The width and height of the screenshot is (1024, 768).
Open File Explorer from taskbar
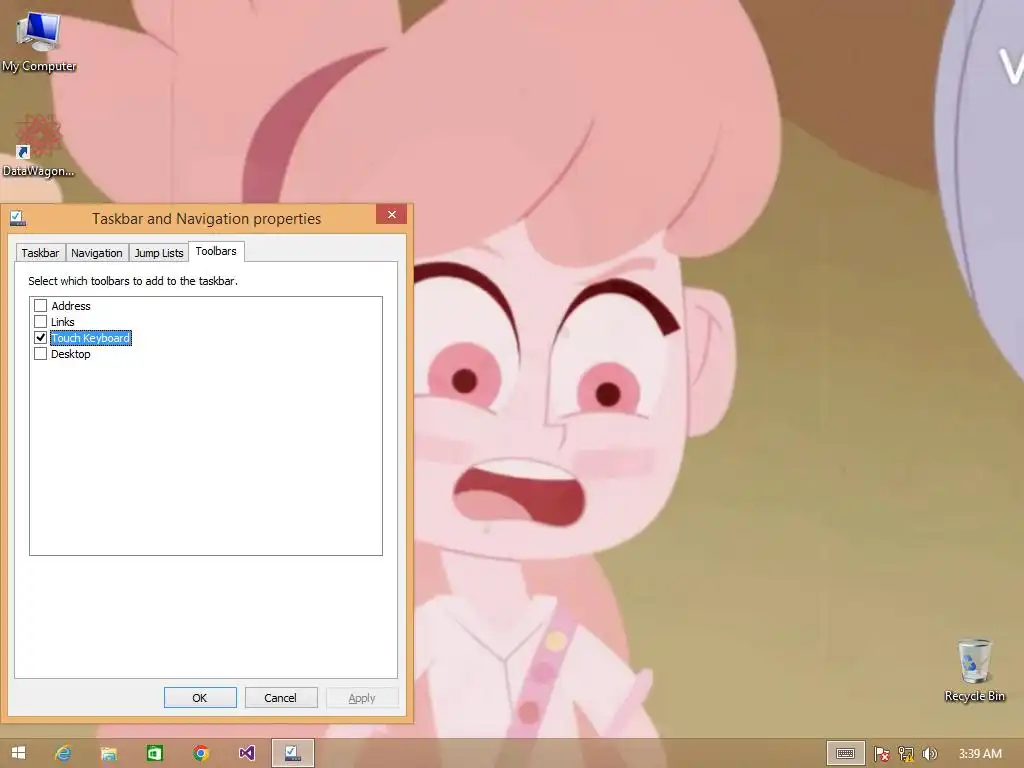(109, 753)
